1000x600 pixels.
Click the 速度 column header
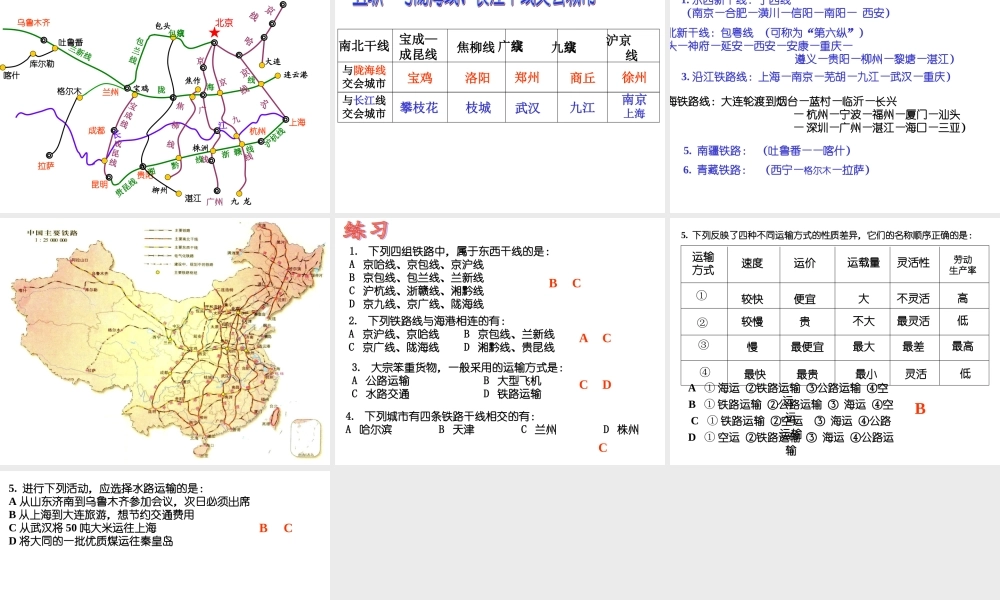[752, 263]
